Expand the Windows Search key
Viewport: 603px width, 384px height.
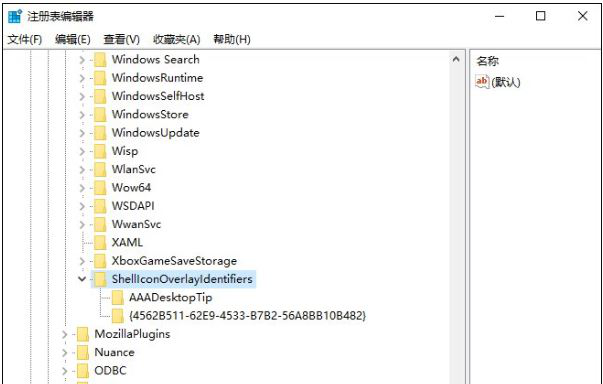82,60
